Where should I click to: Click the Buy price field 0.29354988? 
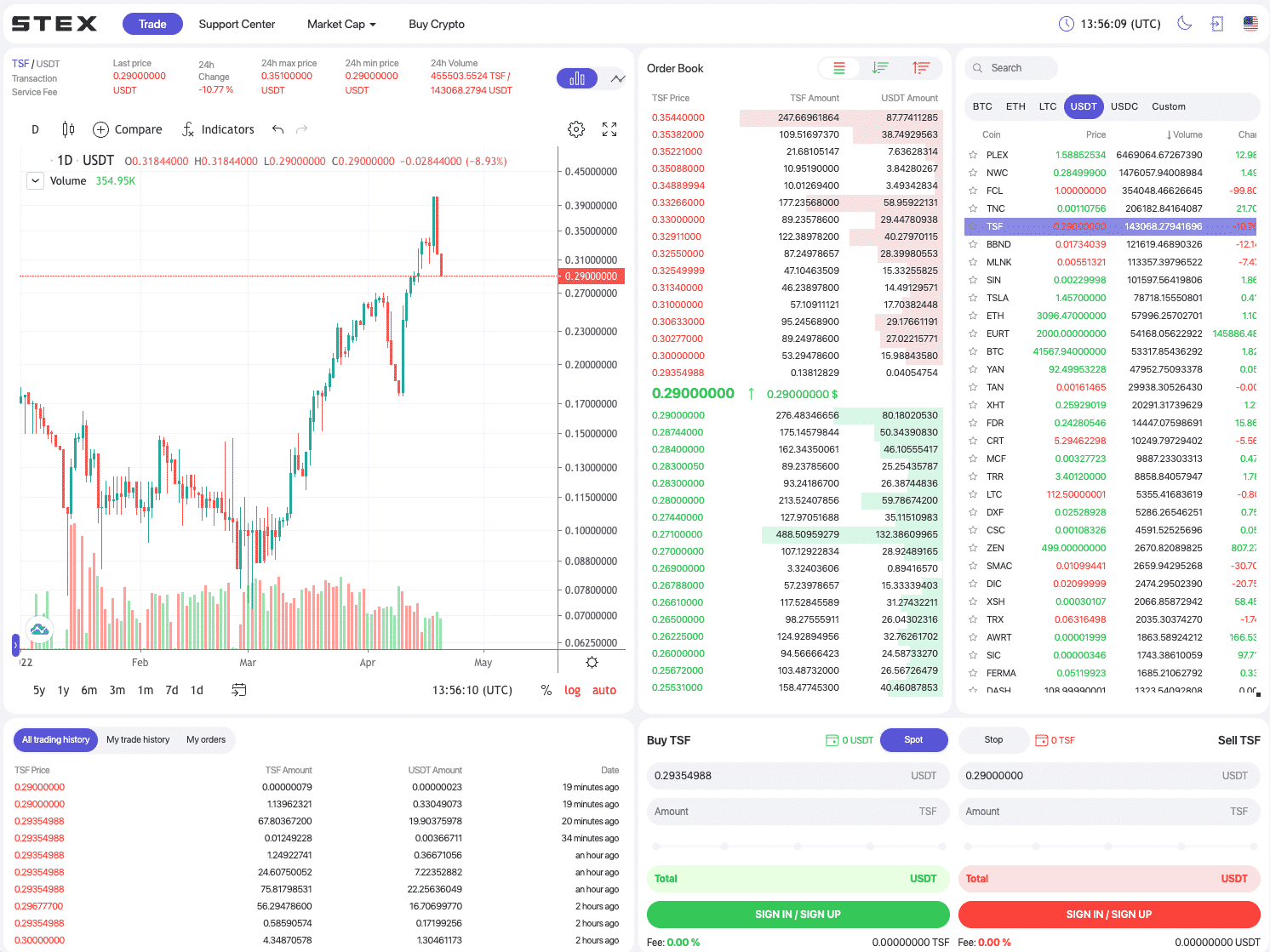pyautogui.click(x=798, y=776)
